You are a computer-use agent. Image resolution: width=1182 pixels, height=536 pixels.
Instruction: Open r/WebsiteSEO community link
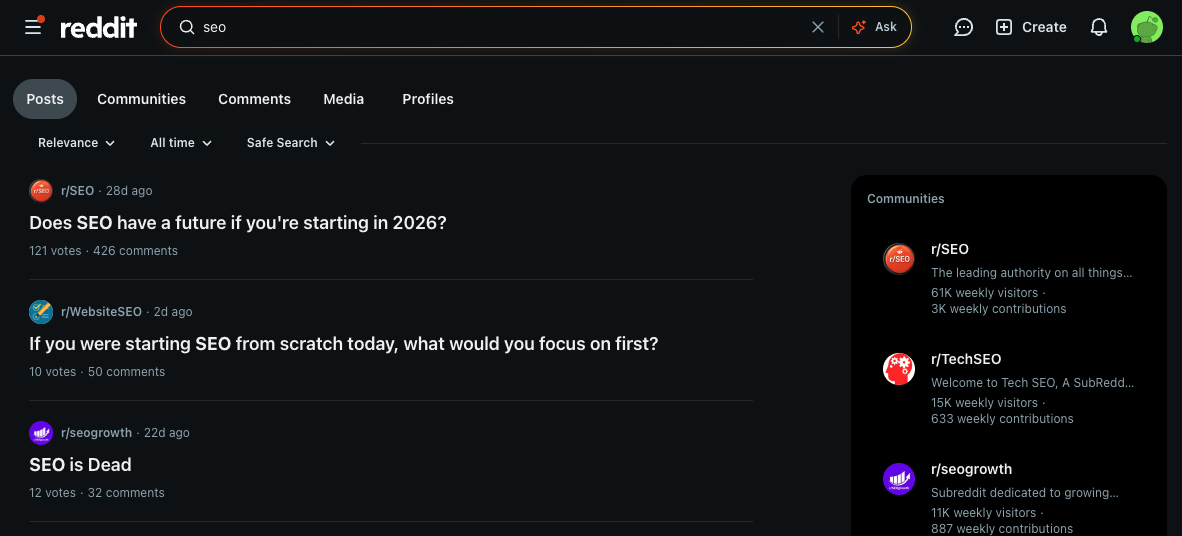102,311
